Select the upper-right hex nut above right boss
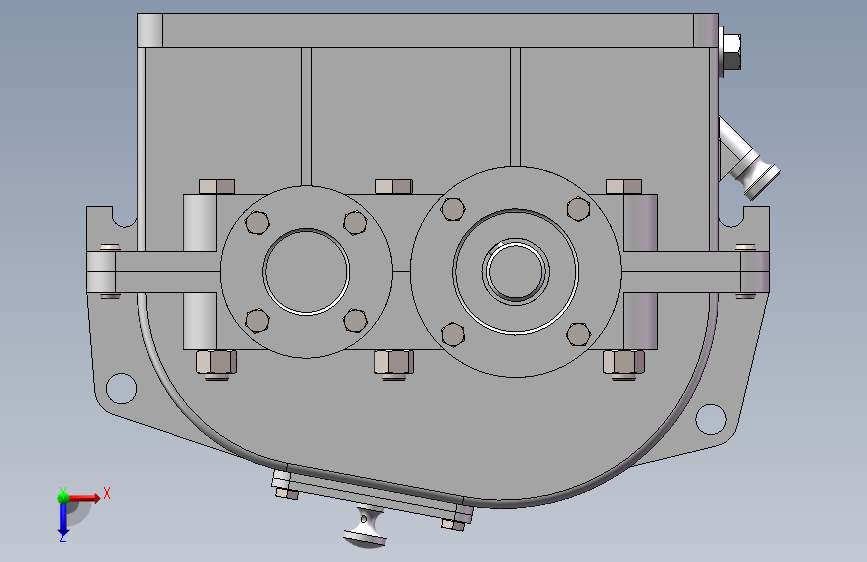 pos(624,186)
